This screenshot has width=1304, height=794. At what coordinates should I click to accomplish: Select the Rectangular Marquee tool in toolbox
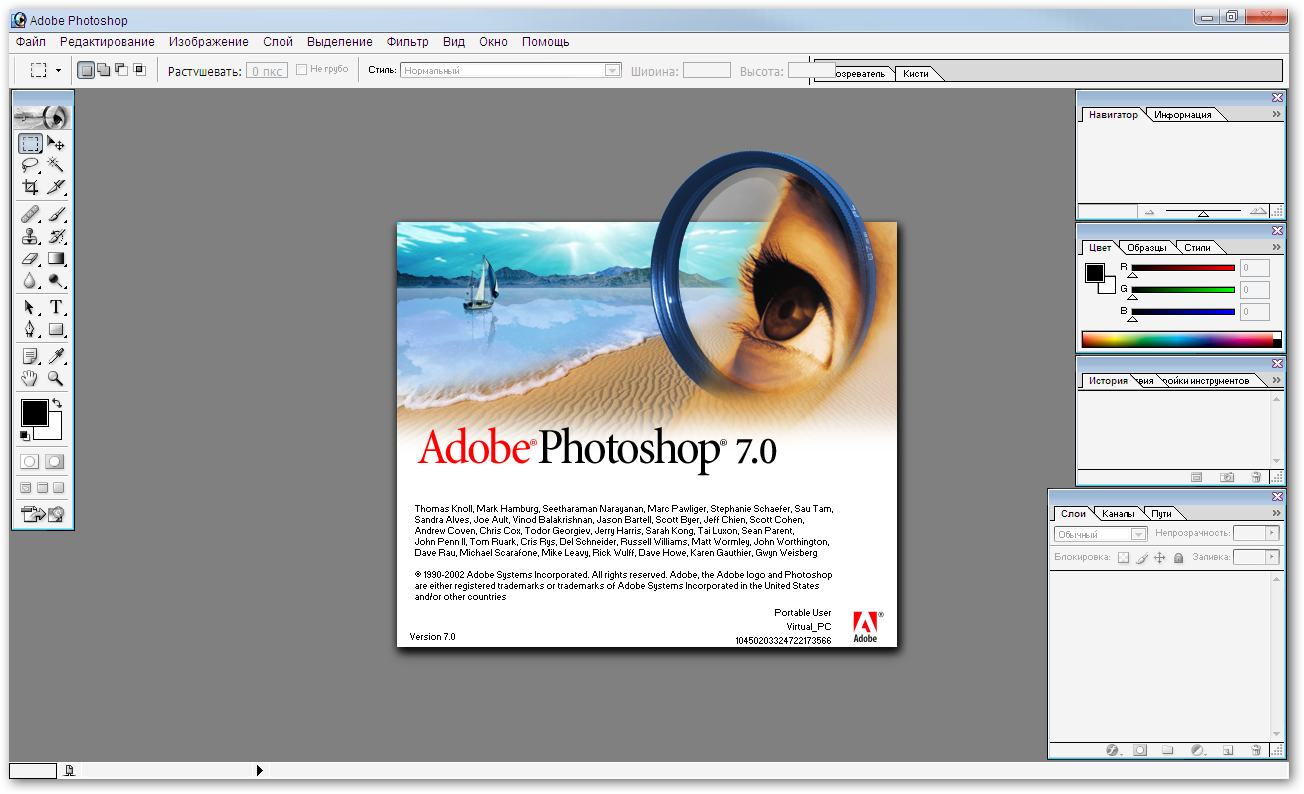click(31, 143)
